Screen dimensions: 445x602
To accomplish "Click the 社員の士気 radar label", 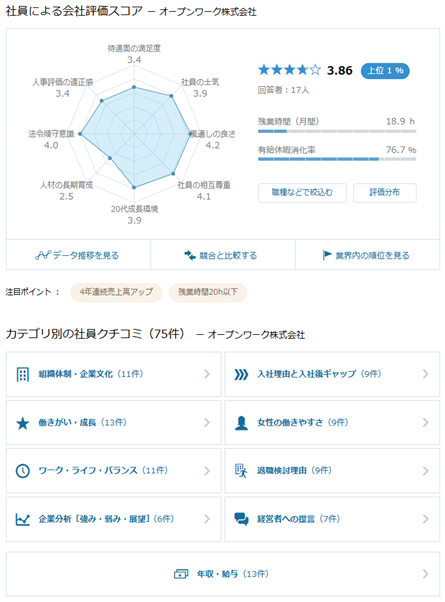I will click(200, 82).
